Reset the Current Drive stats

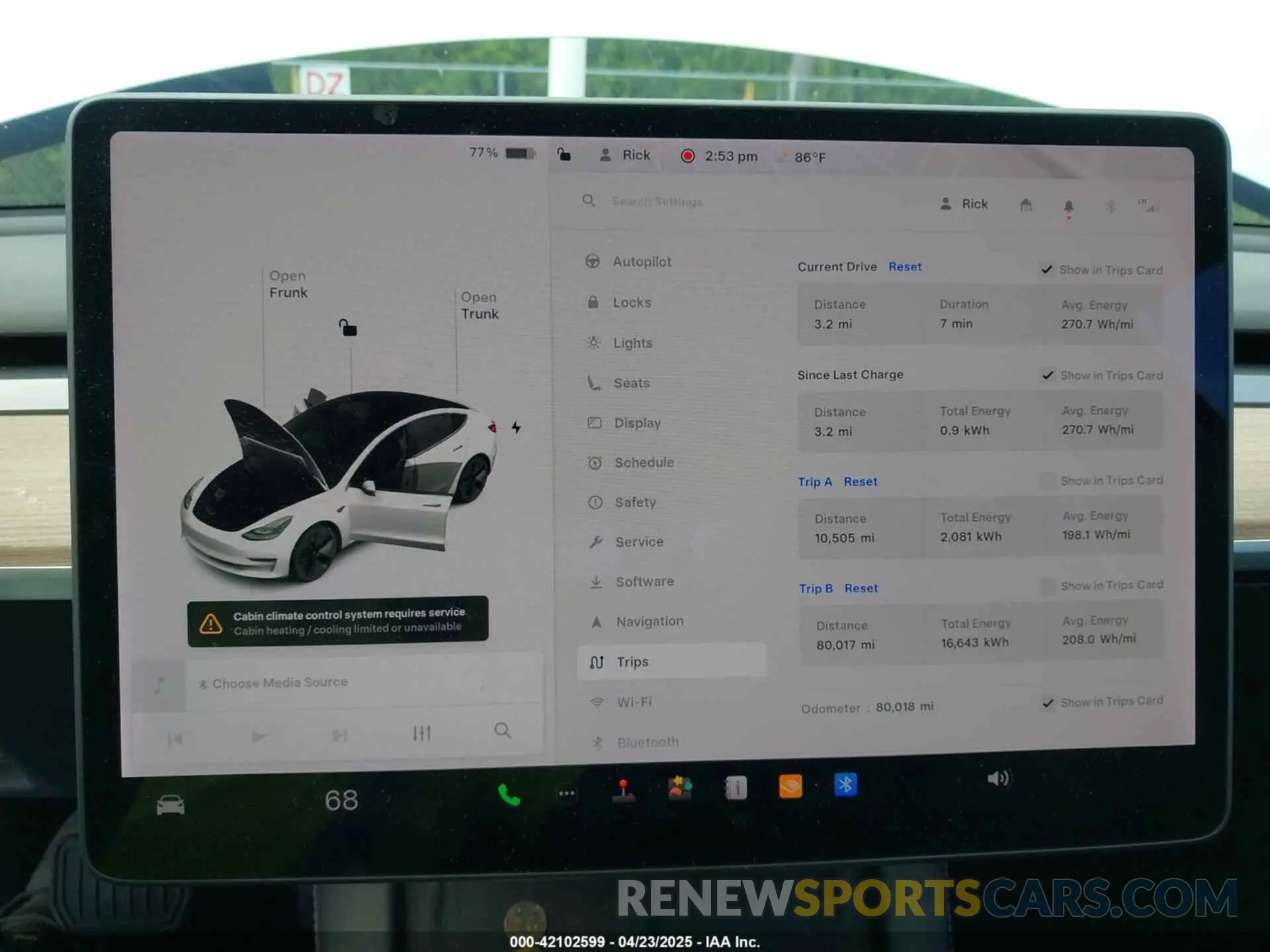(x=905, y=266)
